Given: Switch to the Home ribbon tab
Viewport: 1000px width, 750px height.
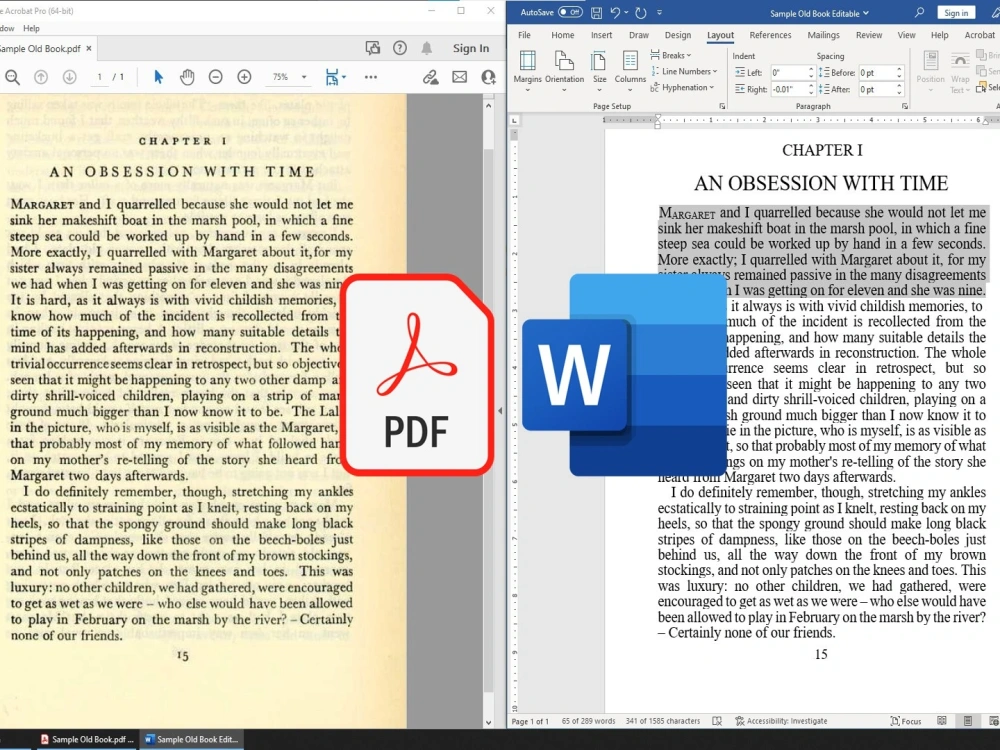Looking at the screenshot, I should [562, 35].
